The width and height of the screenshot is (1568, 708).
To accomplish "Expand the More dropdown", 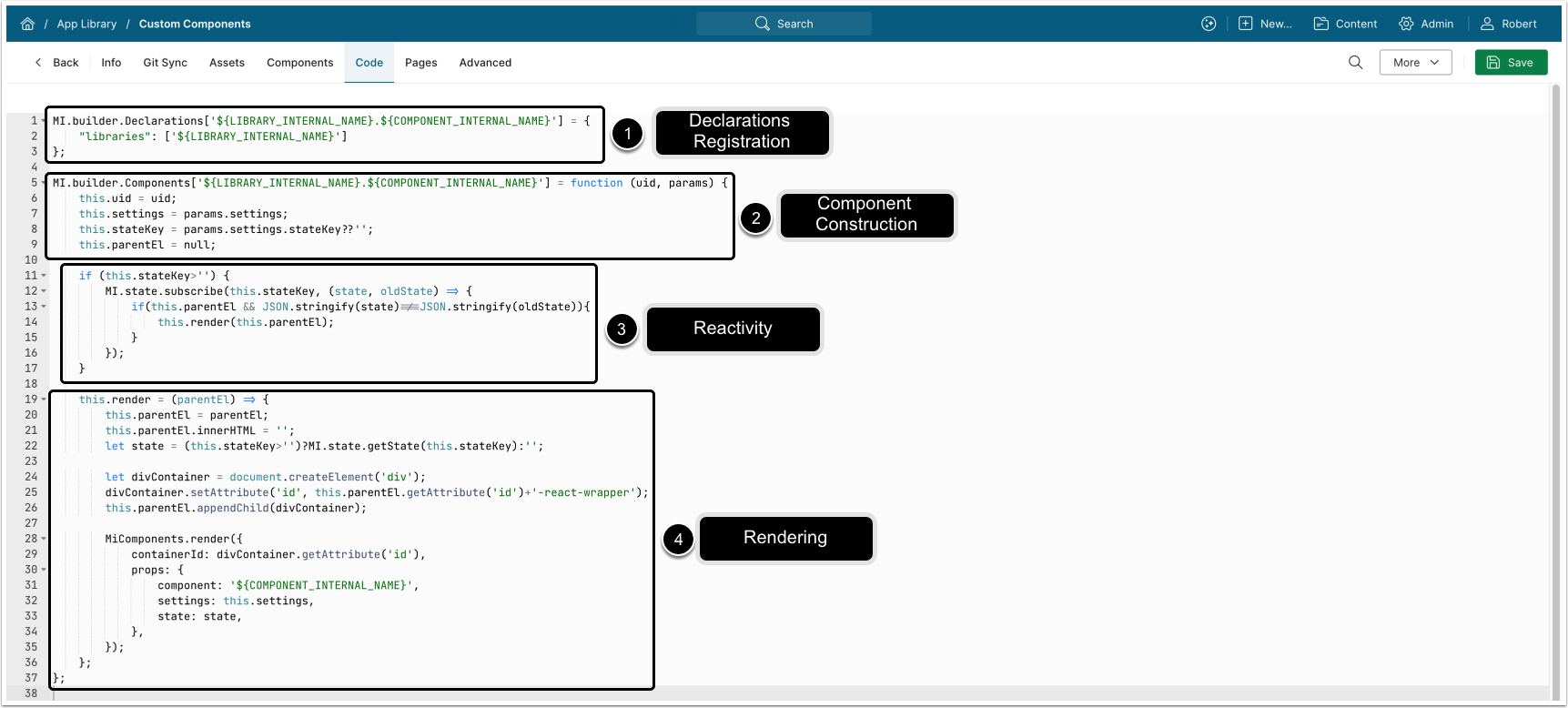I will tap(1415, 63).
